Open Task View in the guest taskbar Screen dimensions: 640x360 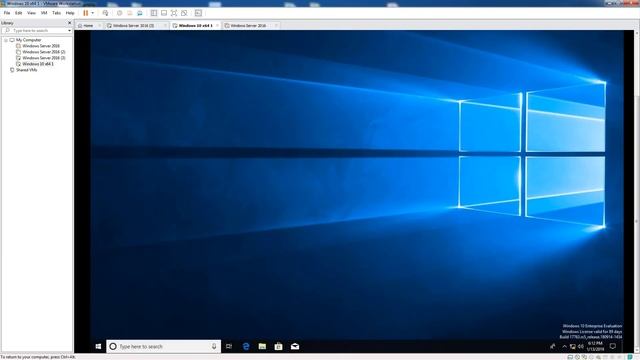point(229,346)
